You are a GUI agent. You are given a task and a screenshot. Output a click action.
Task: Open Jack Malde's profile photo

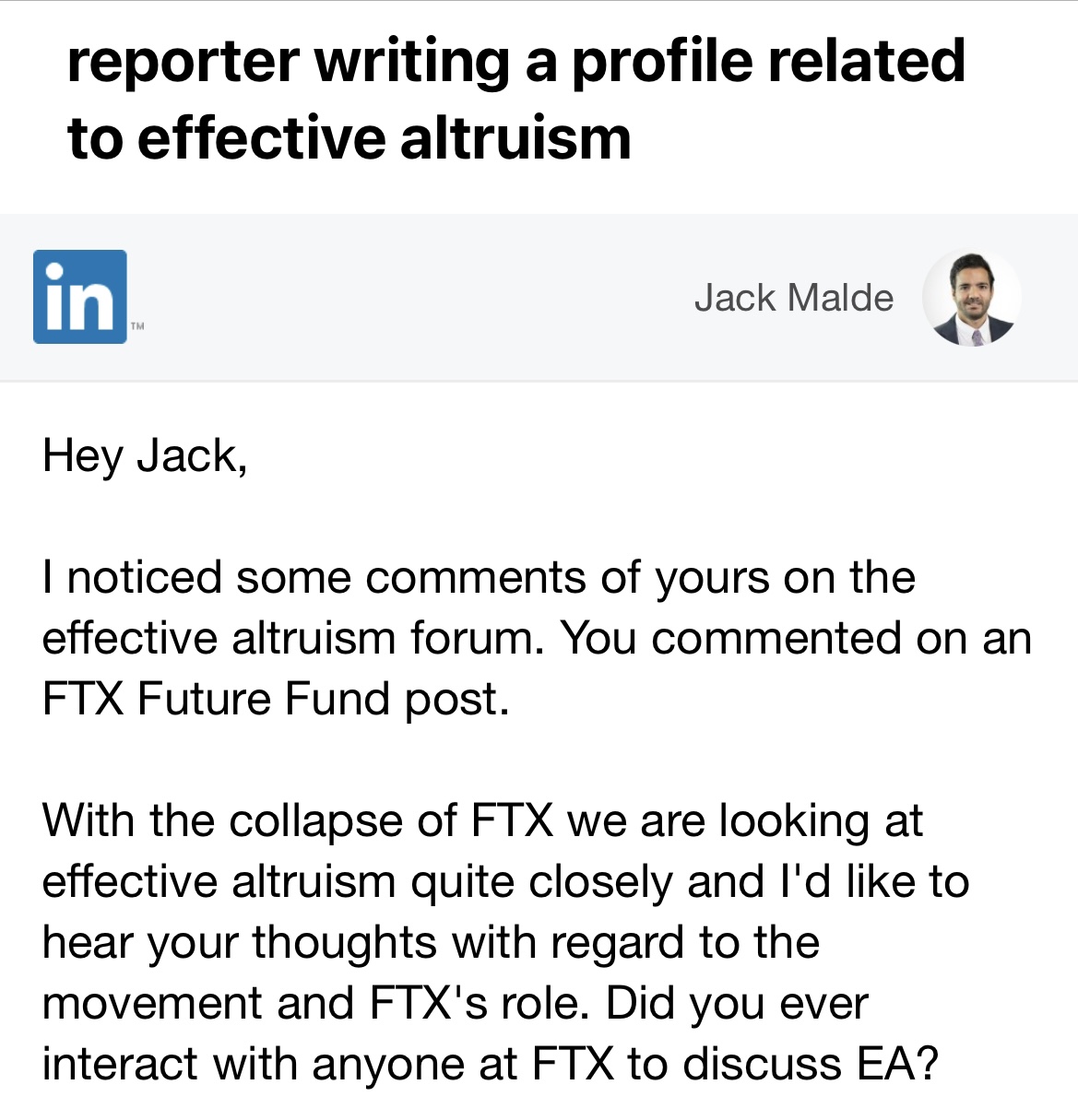click(971, 298)
